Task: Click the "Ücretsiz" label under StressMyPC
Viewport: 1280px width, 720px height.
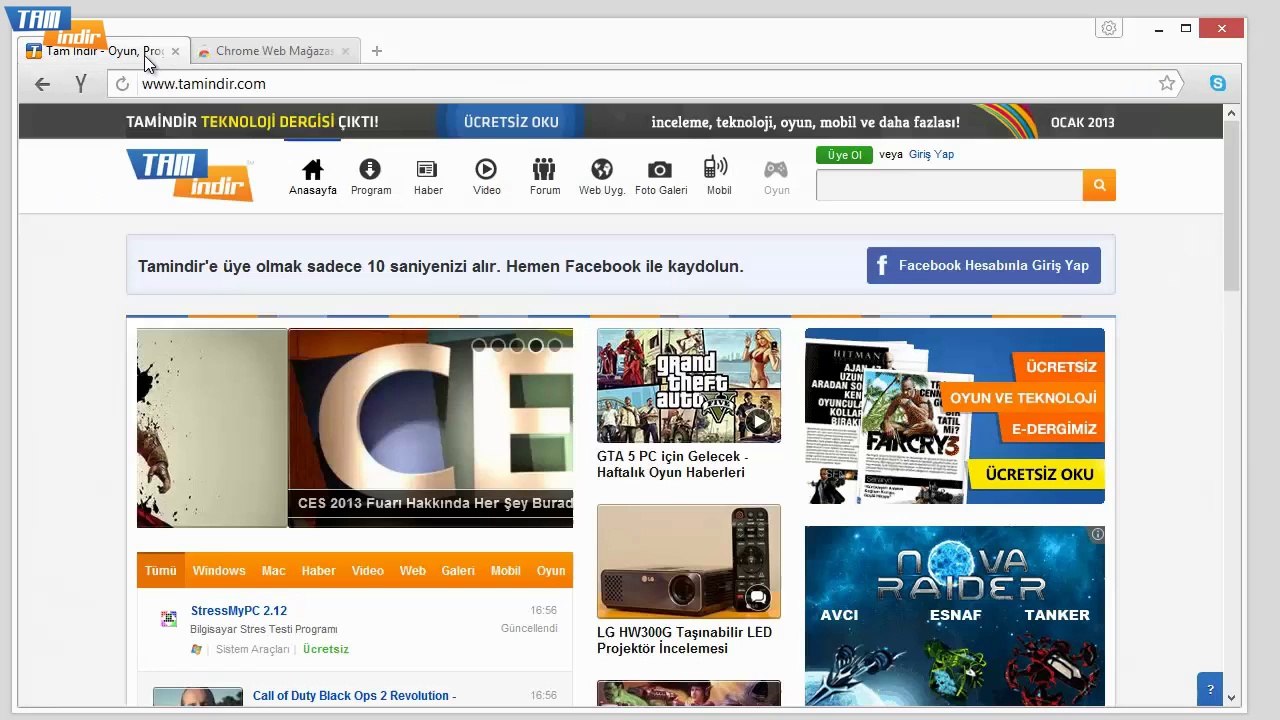Action: coord(326,649)
